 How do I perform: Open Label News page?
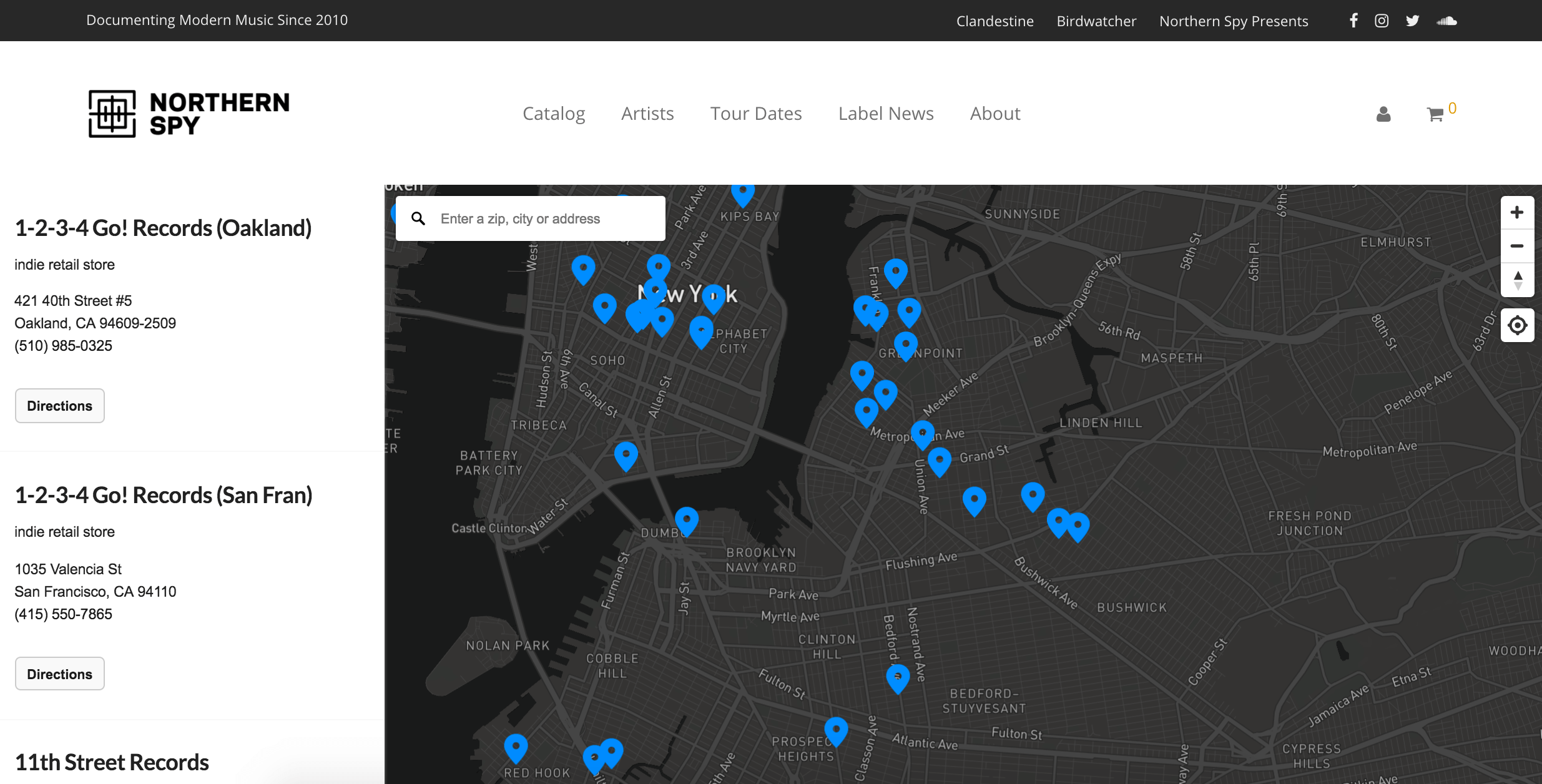coord(886,114)
